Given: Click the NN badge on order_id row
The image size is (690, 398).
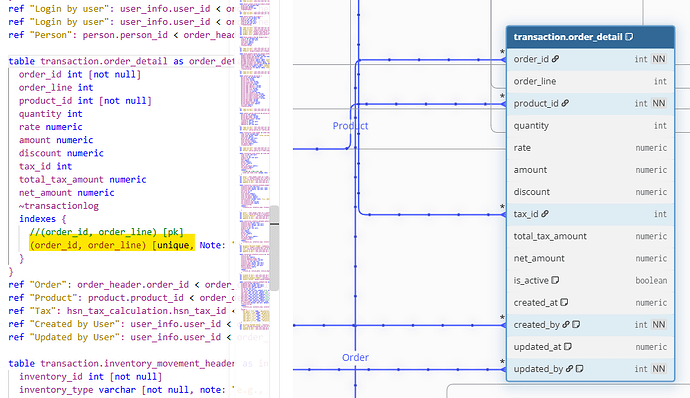Looking at the screenshot, I should [659, 59].
